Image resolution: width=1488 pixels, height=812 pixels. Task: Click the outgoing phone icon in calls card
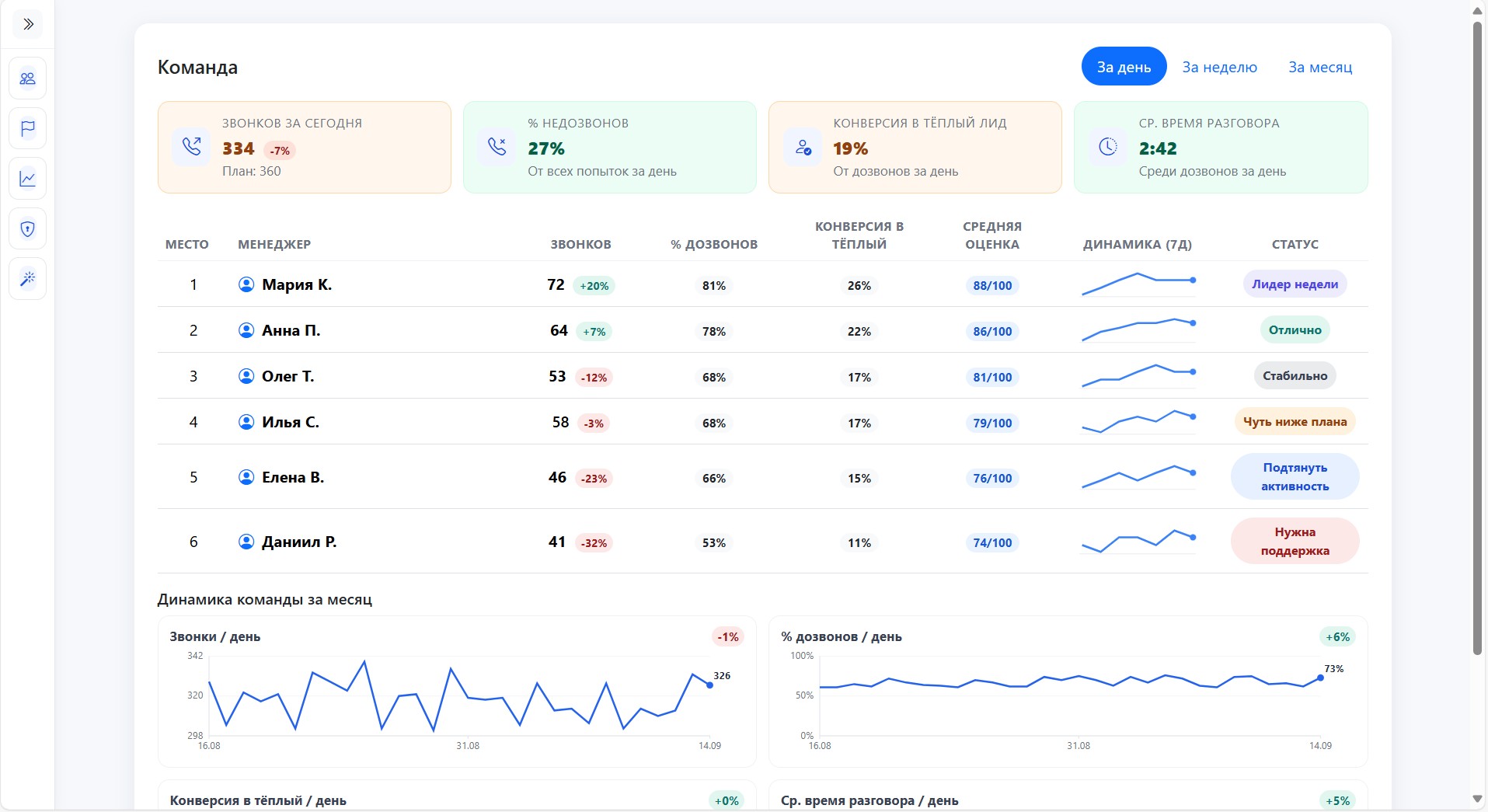click(x=191, y=147)
